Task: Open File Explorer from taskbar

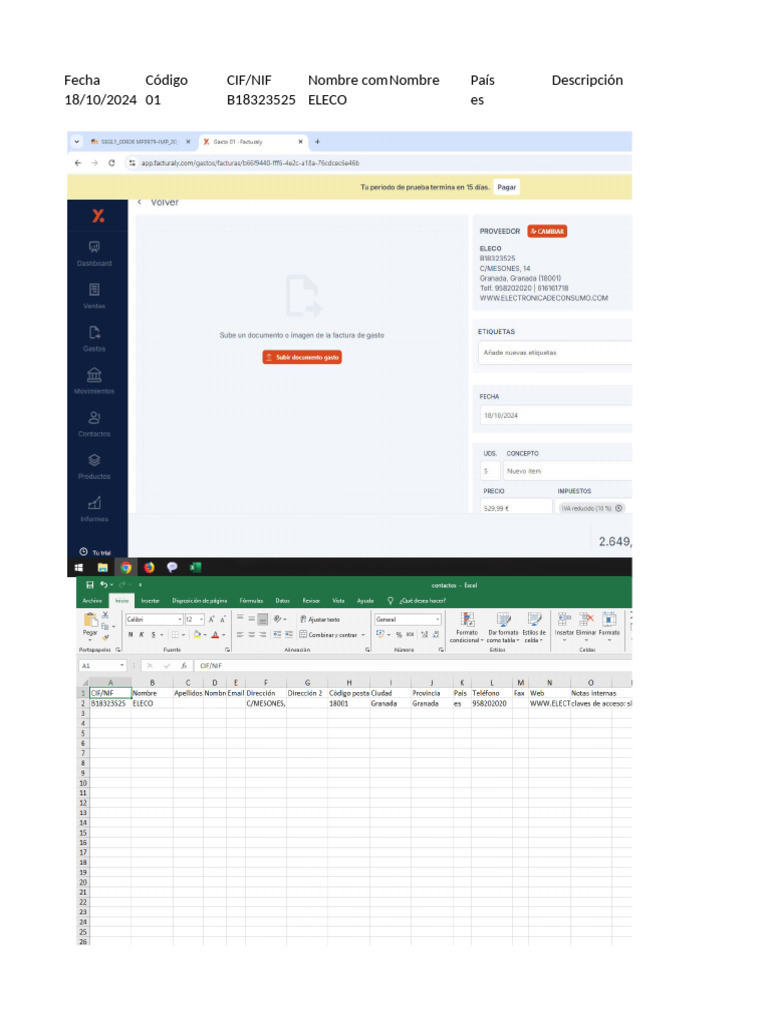Action: click(x=103, y=568)
